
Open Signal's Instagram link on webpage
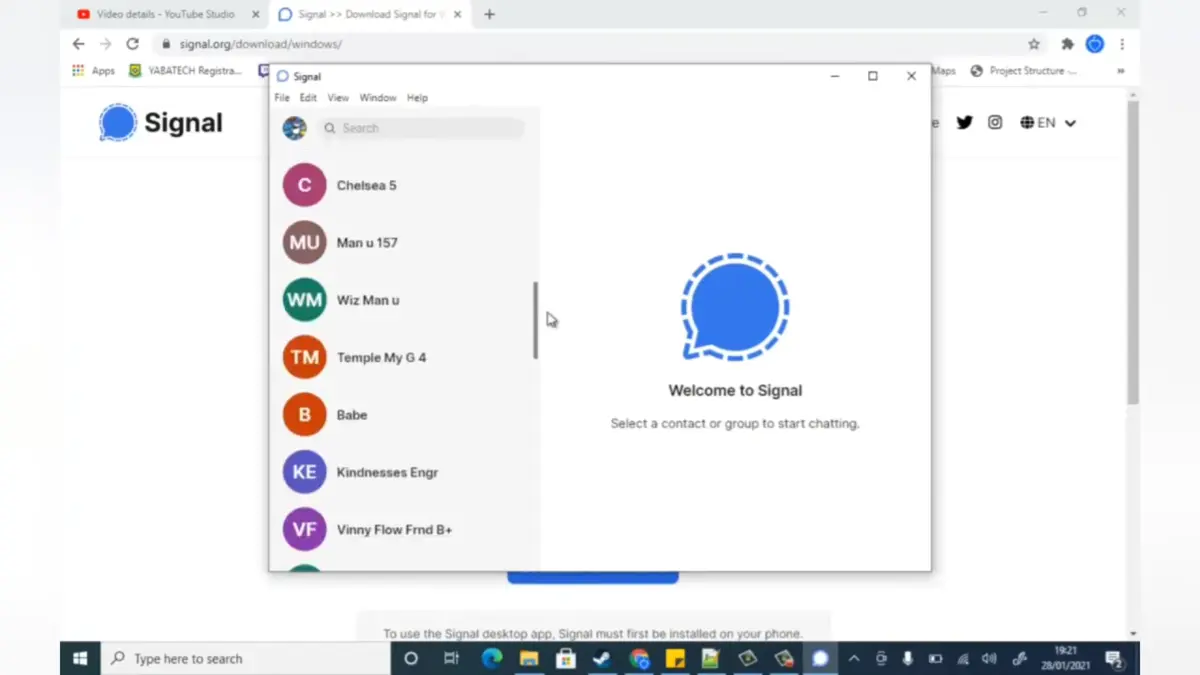(995, 123)
